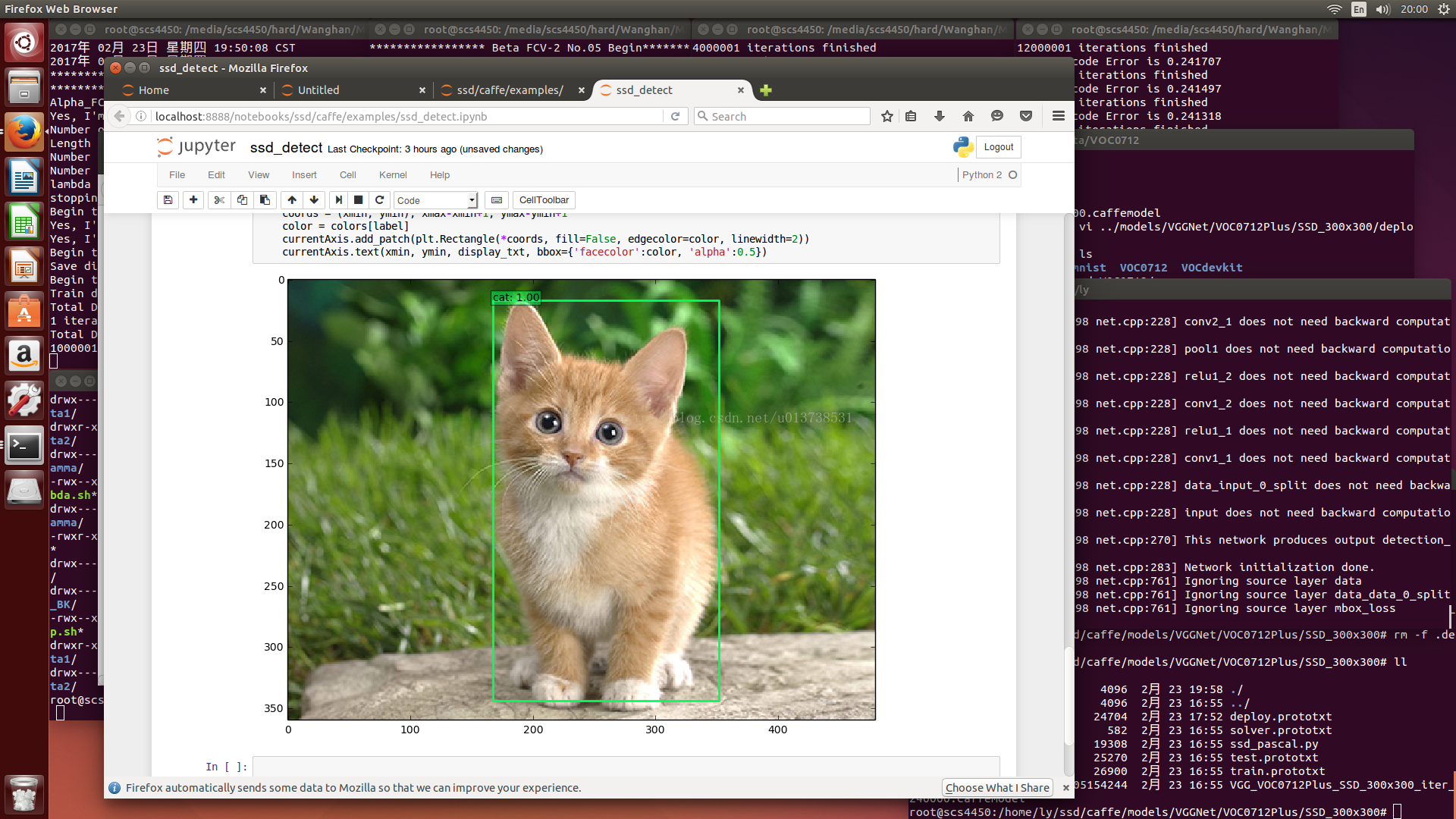
Task: Click the save notebook icon
Action: [167, 200]
